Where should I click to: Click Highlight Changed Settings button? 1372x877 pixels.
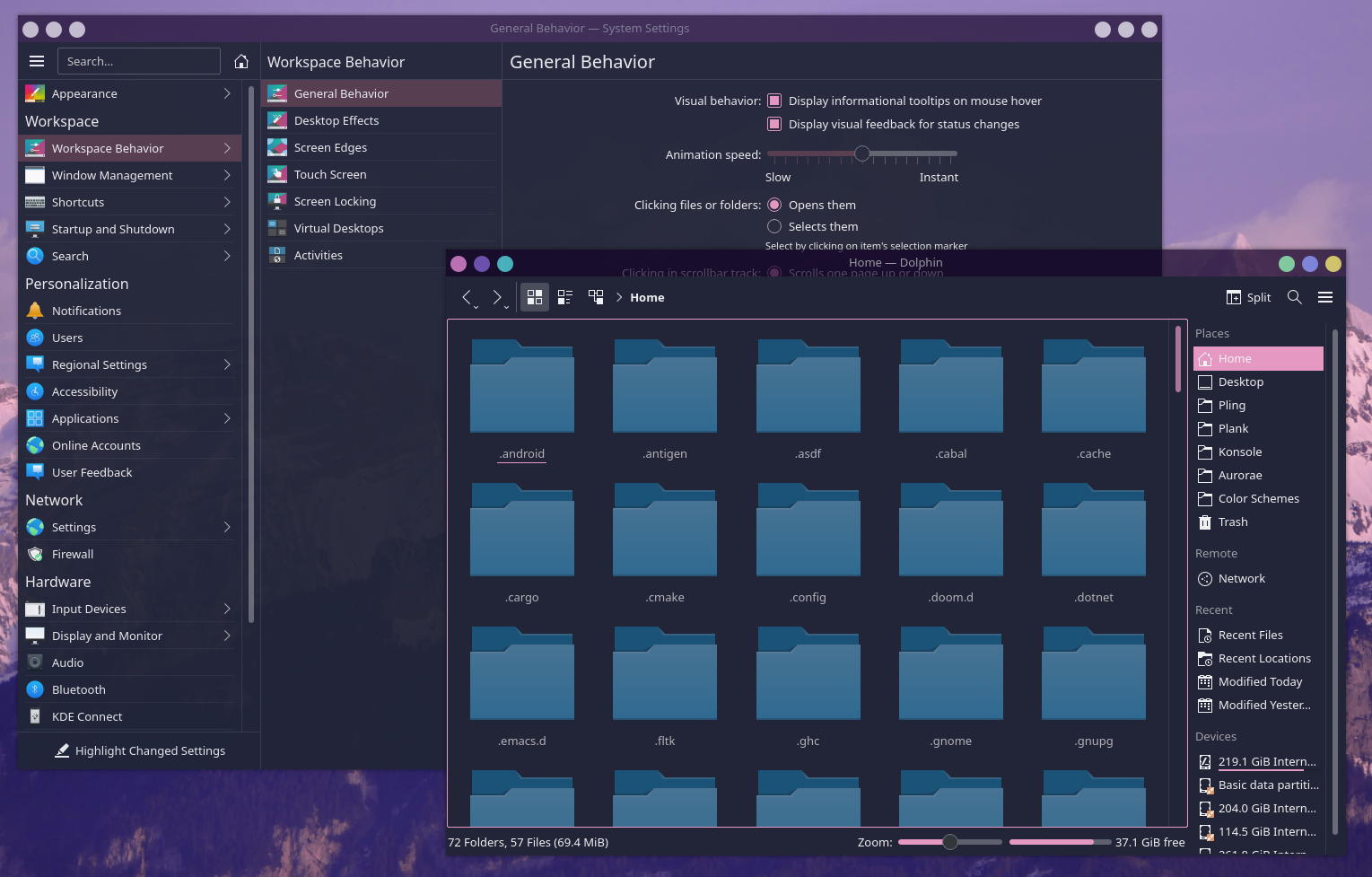[x=139, y=750]
